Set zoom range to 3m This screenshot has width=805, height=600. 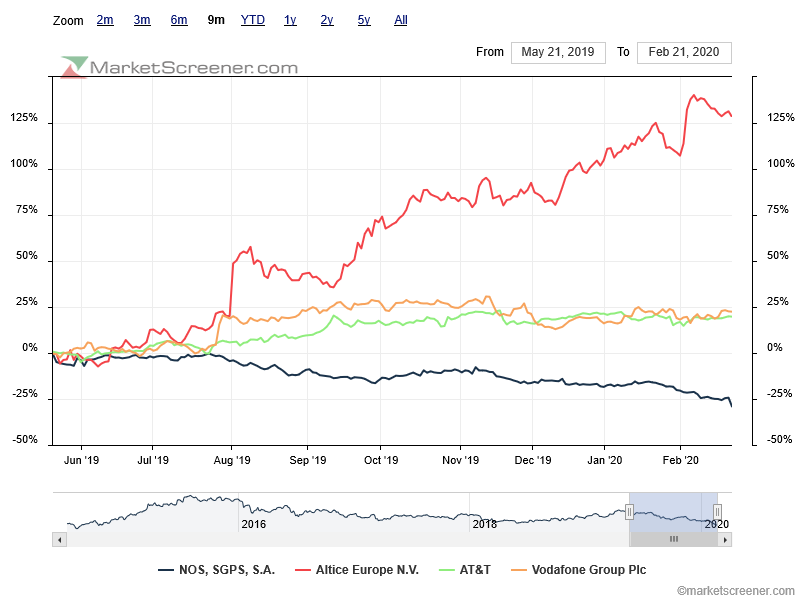tap(142, 20)
